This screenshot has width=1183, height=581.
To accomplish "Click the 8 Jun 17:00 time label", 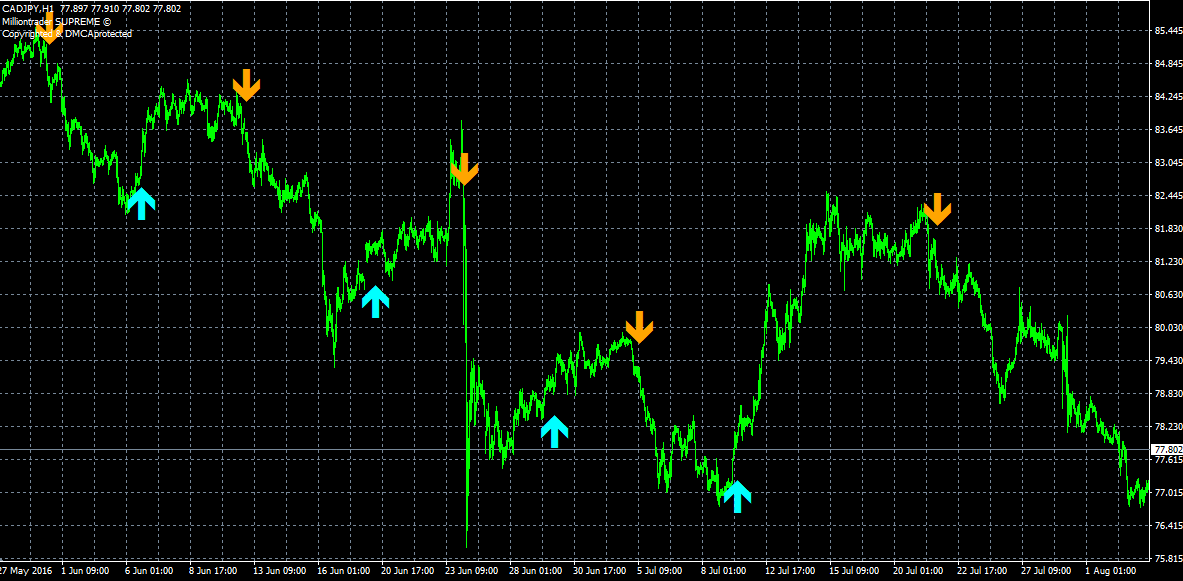I will click(213, 570).
